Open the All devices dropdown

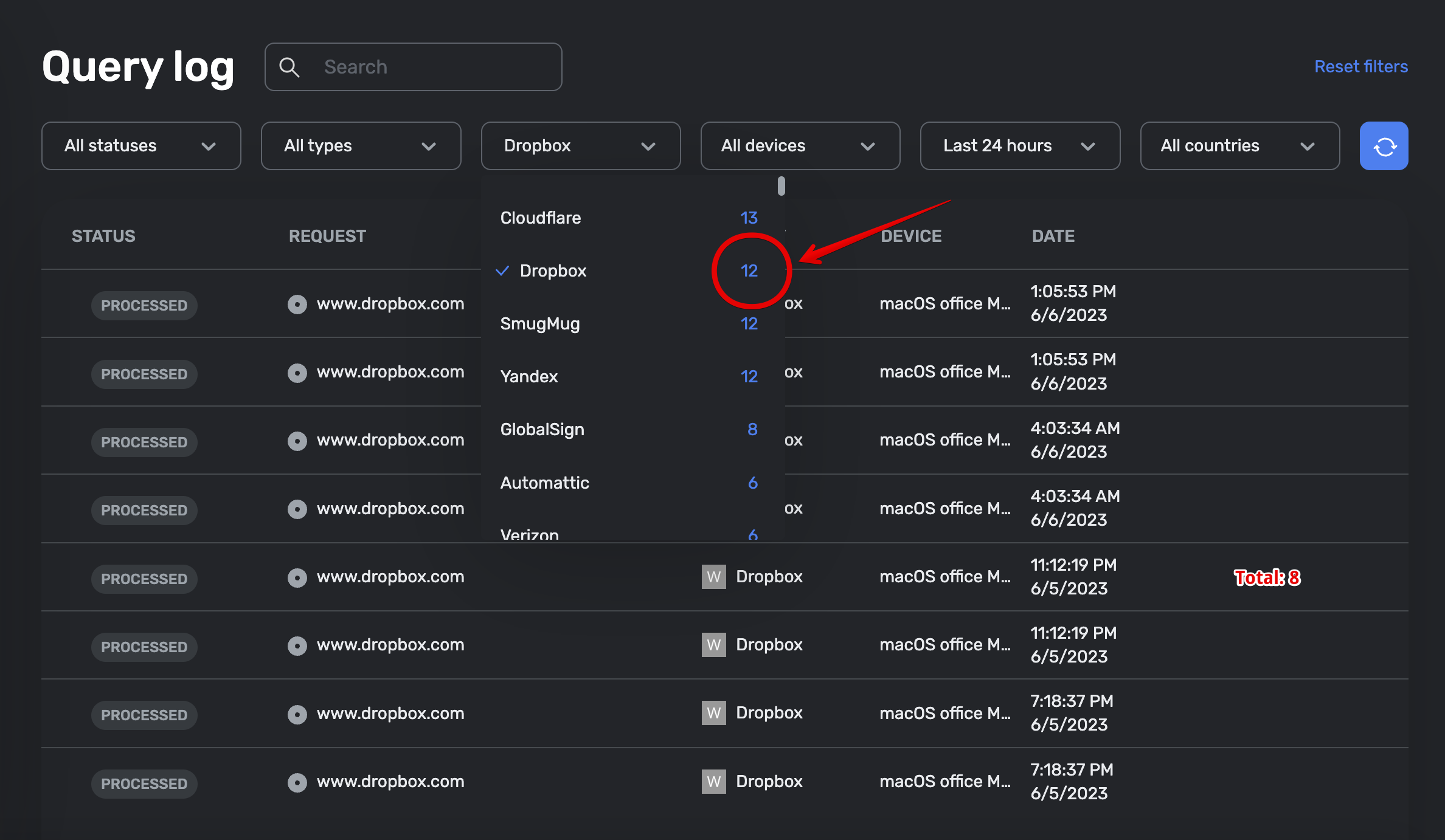[x=800, y=146]
